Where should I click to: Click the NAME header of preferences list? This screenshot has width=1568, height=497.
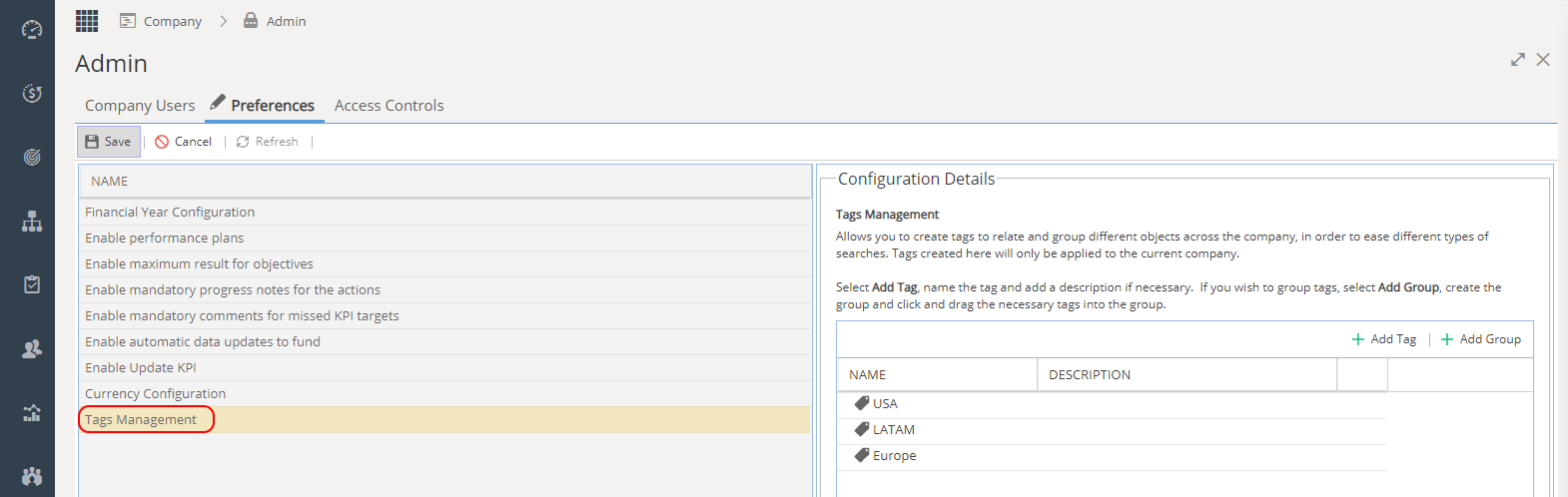pyautogui.click(x=444, y=182)
